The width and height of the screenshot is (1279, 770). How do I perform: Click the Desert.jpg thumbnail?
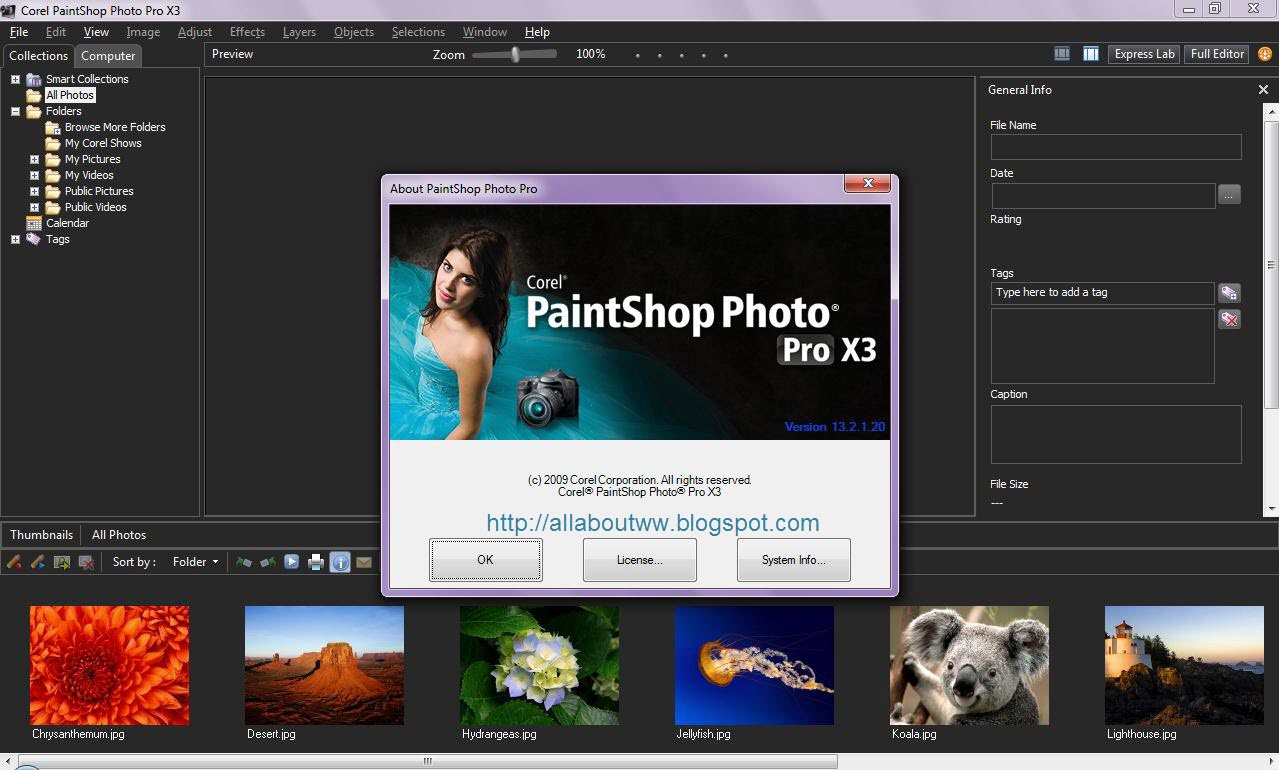pos(324,665)
